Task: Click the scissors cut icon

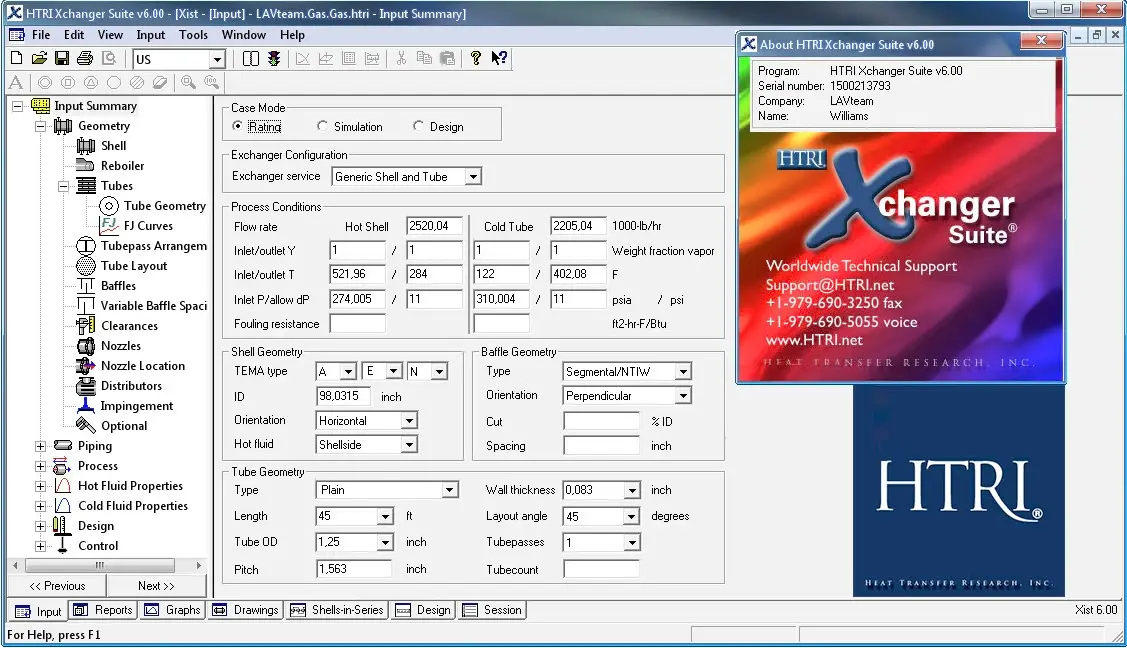Action: pos(401,58)
